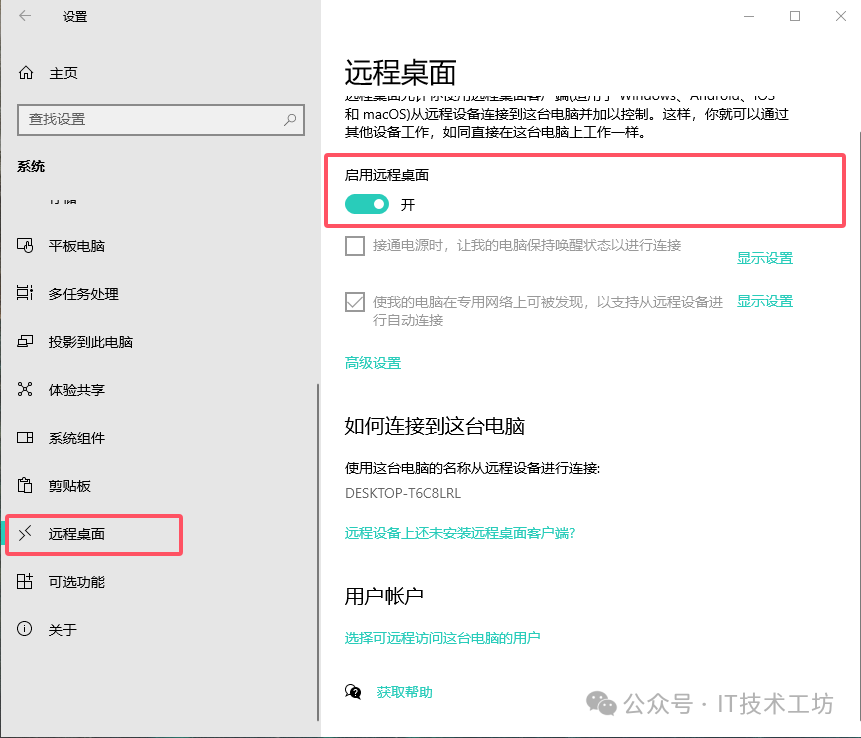Select the 体验共享 sidebar icon
Image resolution: width=861 pixels, height=738 pixels.
coord(24,389)
